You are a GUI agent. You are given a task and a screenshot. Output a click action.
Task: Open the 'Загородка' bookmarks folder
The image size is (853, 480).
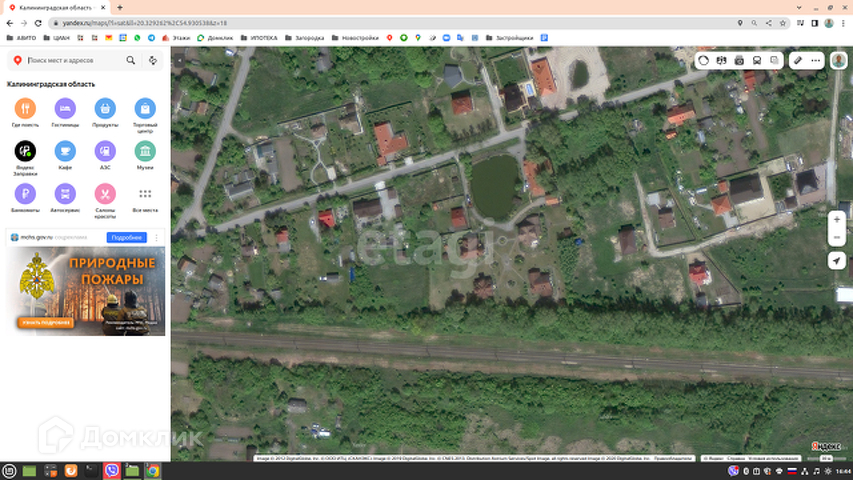[x=305, y=38]
